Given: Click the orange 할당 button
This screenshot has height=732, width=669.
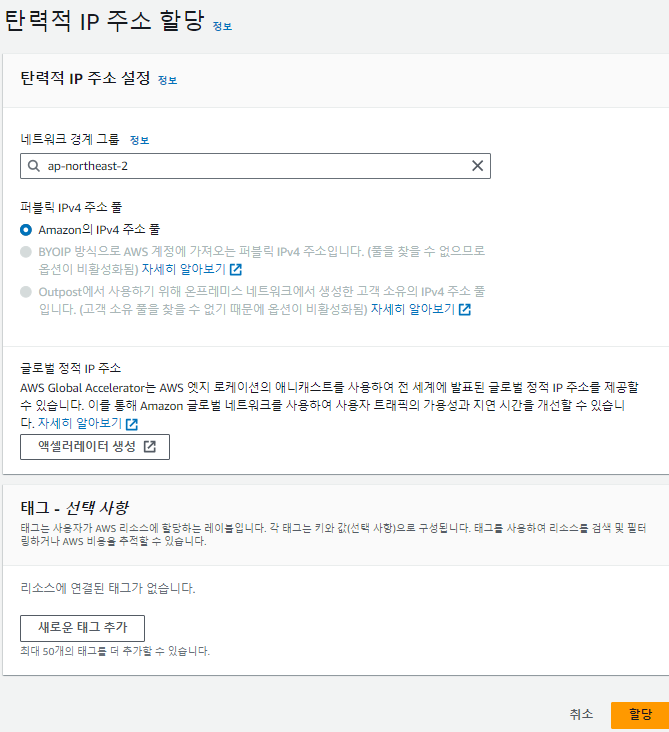Looking at the screenshot, I should point(640,715).
